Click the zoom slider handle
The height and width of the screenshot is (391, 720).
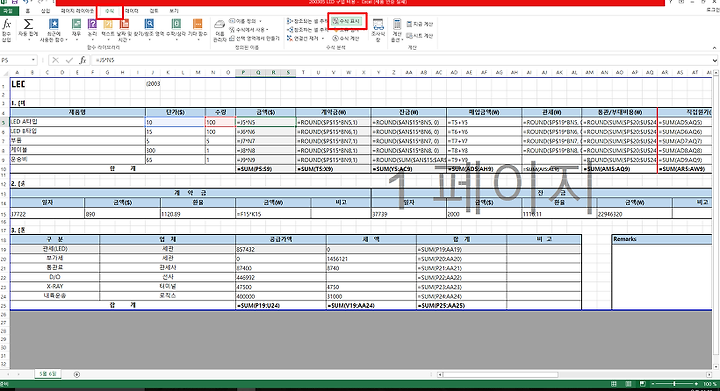pos(674,384)
